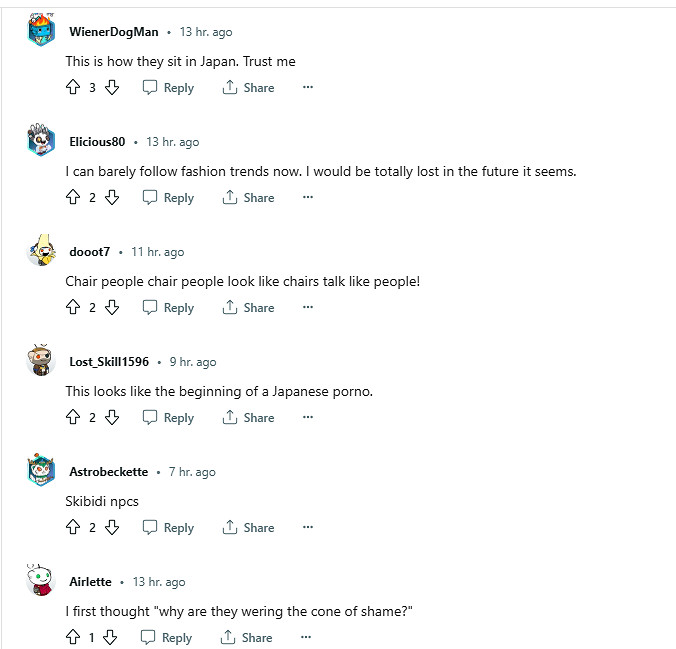Open the Airlette user profile link
The image size is (676, 649).
tap(90, 582)
